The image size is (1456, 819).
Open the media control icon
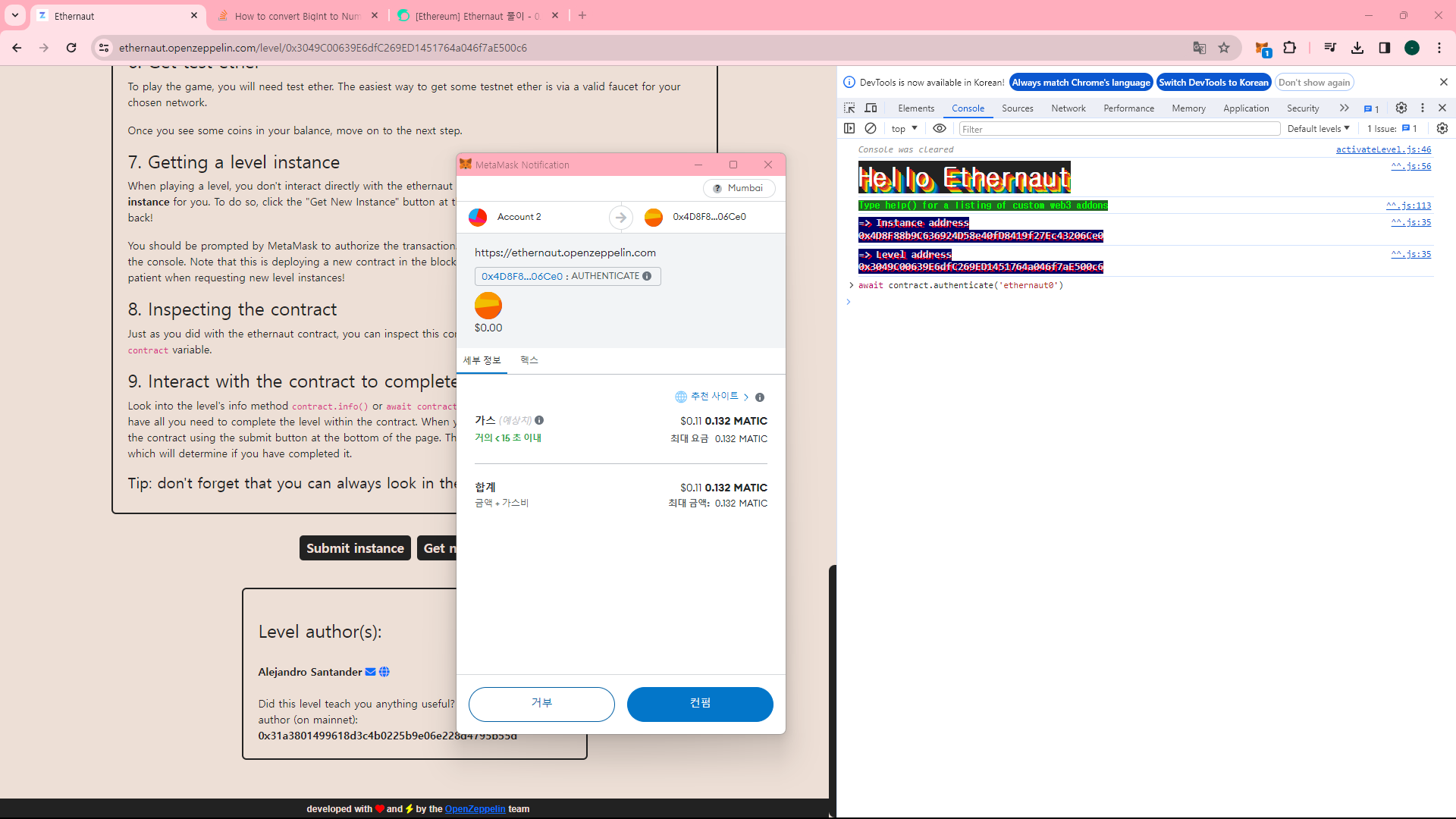(1330, 48)
